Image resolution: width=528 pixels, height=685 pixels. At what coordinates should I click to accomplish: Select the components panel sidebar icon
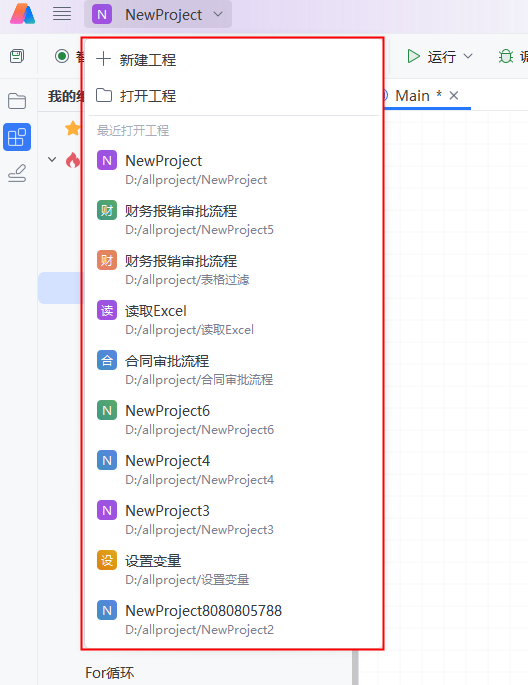coord(17,137)
